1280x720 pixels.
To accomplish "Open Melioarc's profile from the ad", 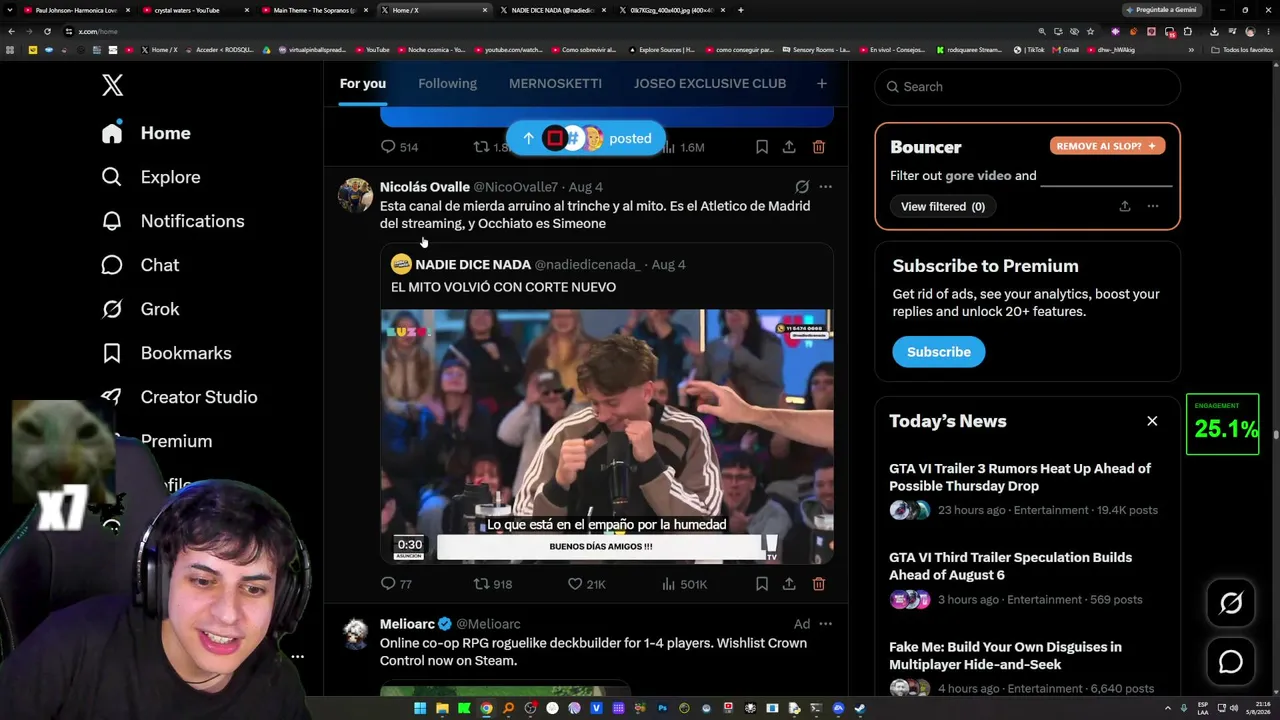I will pyautogui.click(x=407, y=624).
